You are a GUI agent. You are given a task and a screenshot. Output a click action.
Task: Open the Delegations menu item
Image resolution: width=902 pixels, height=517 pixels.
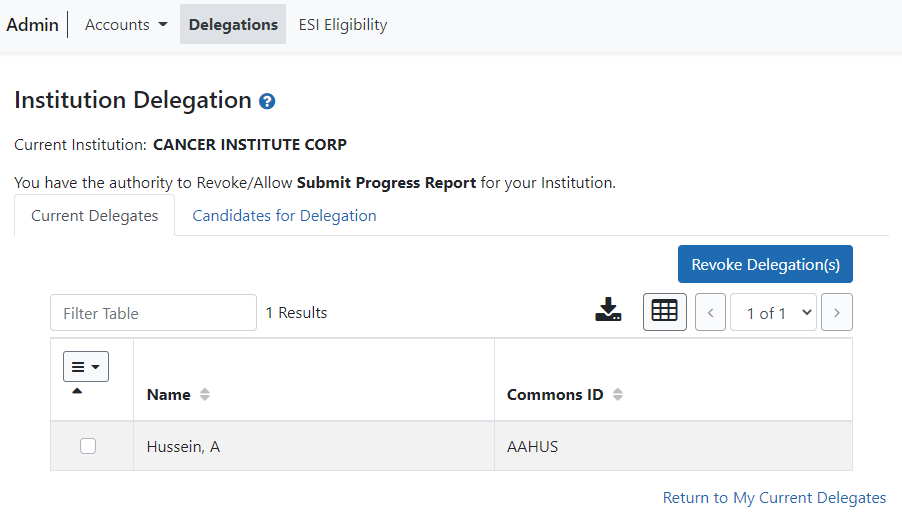tap(233, 25)
